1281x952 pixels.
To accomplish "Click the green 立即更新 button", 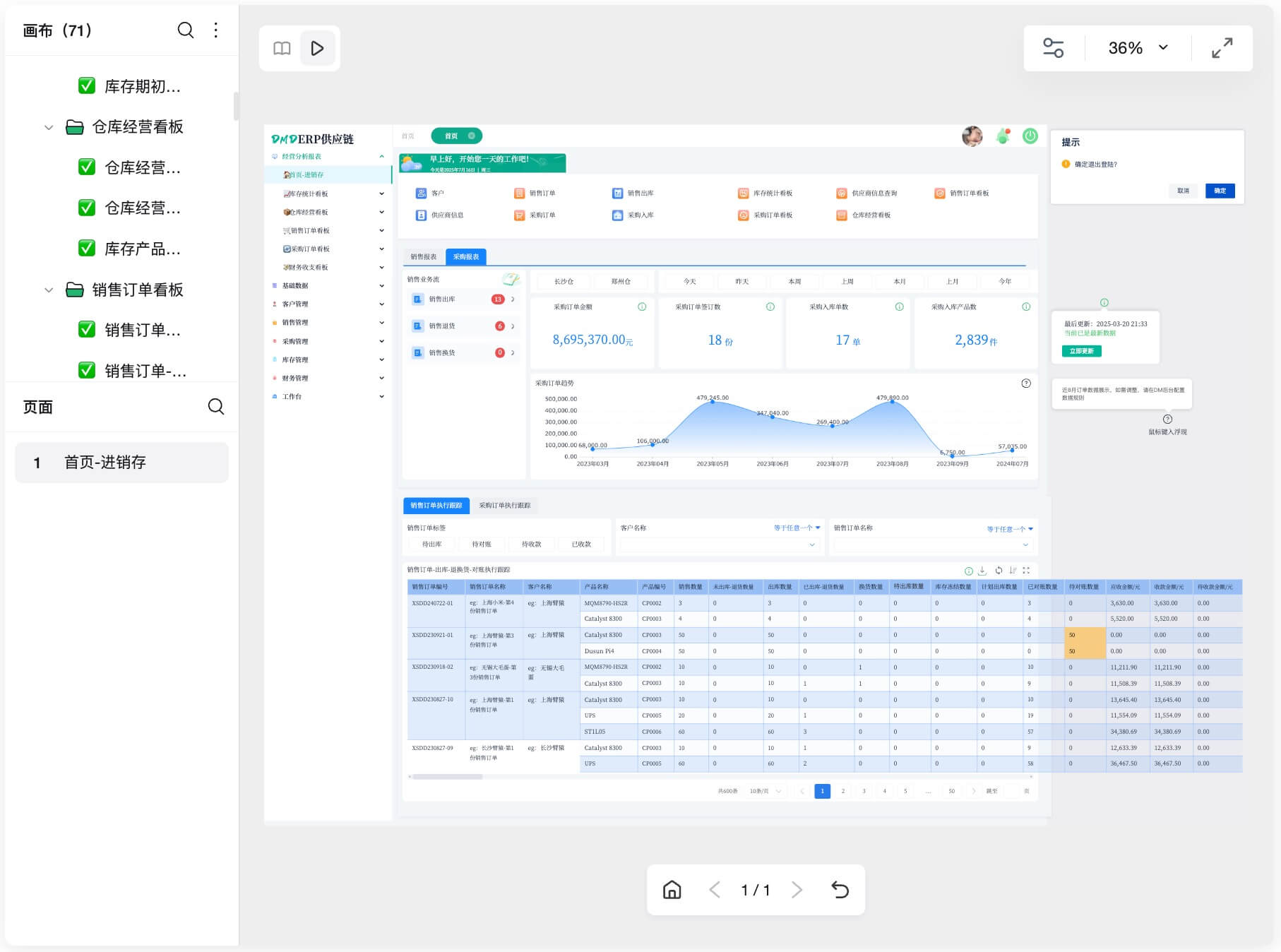I will pyautogui.click(x=1081, y=351).
